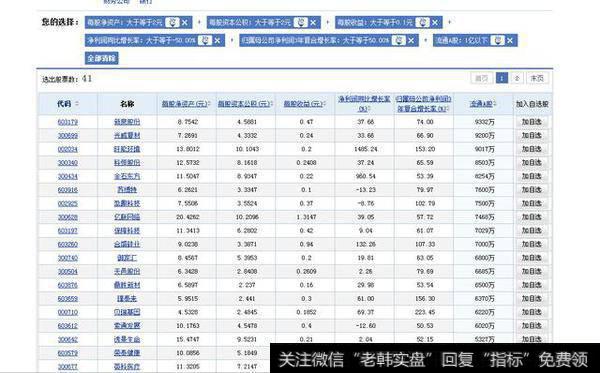Sort by 流通A股 column header
The width and height of the screenshot is (600, 373).
(x=483, y=104)
